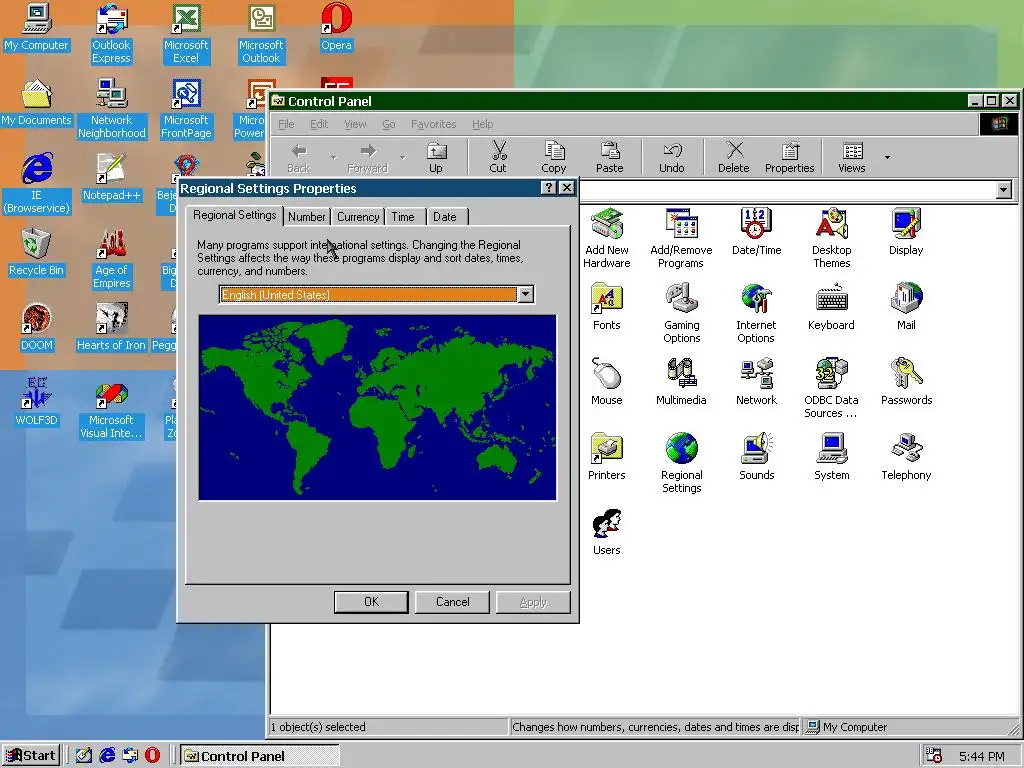Select the Regional Settings icon in Control Panel

click(x=681, y=463)
